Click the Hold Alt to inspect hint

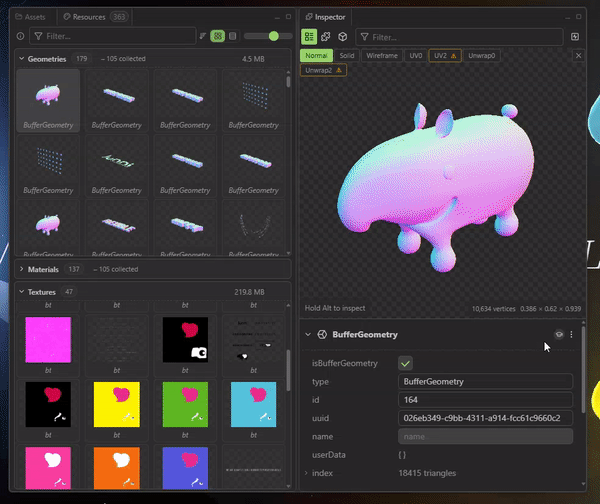click(x=335, y=308)
